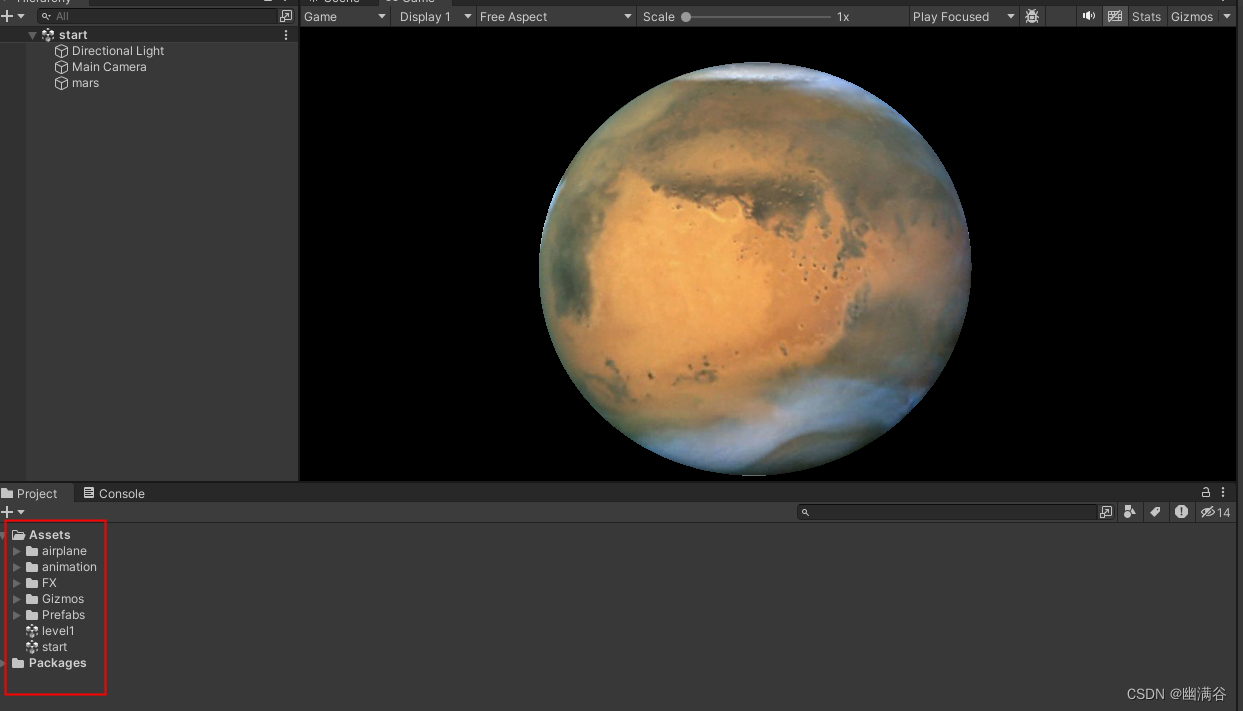
Task: Toggle the Project panel lock
Action: [x=1206, y=492]
